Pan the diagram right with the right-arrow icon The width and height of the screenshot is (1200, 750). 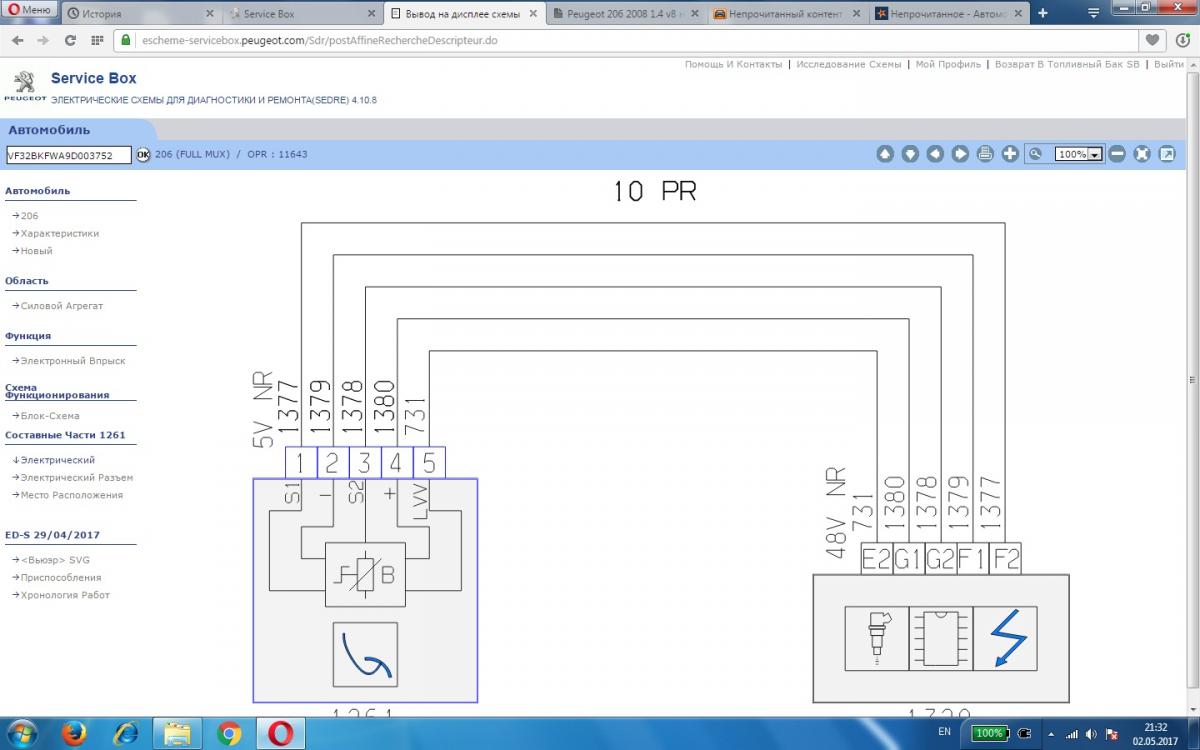(x=960, y=154)
